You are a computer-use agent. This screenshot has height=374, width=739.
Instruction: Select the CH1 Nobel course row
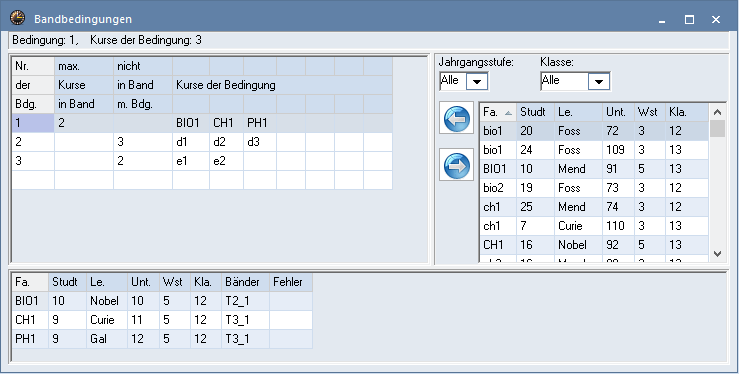(x=594, y=245)
